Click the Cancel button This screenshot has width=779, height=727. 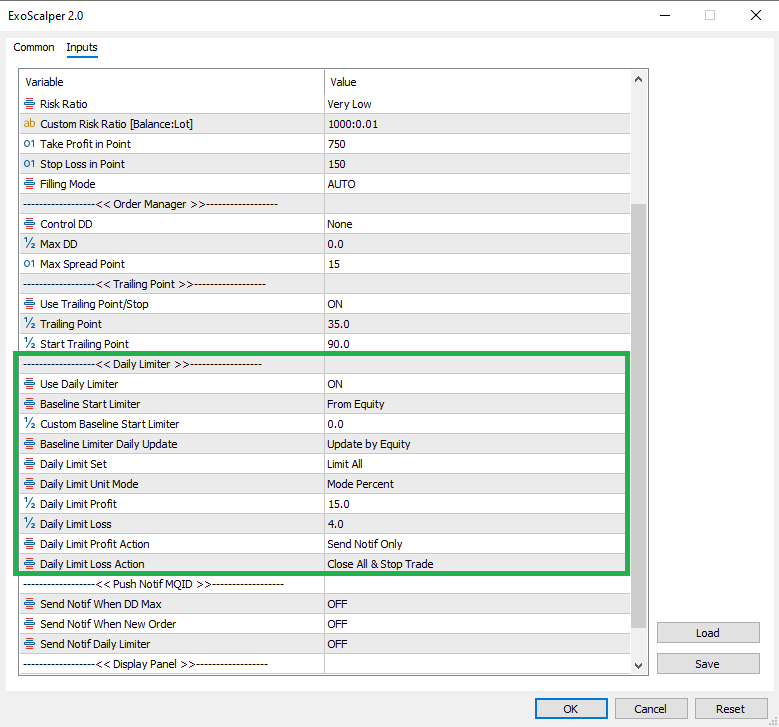click(651, 709)
